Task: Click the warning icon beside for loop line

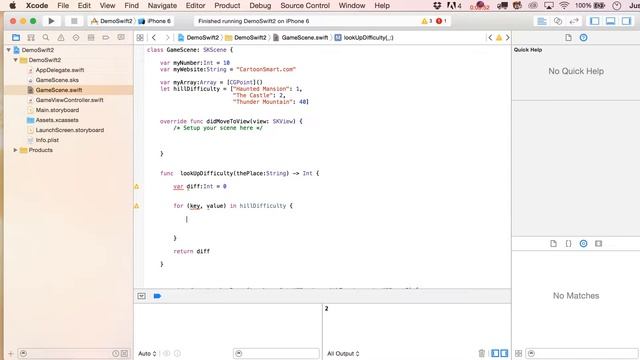Action: pyautogui.click(x=137, y=206)
